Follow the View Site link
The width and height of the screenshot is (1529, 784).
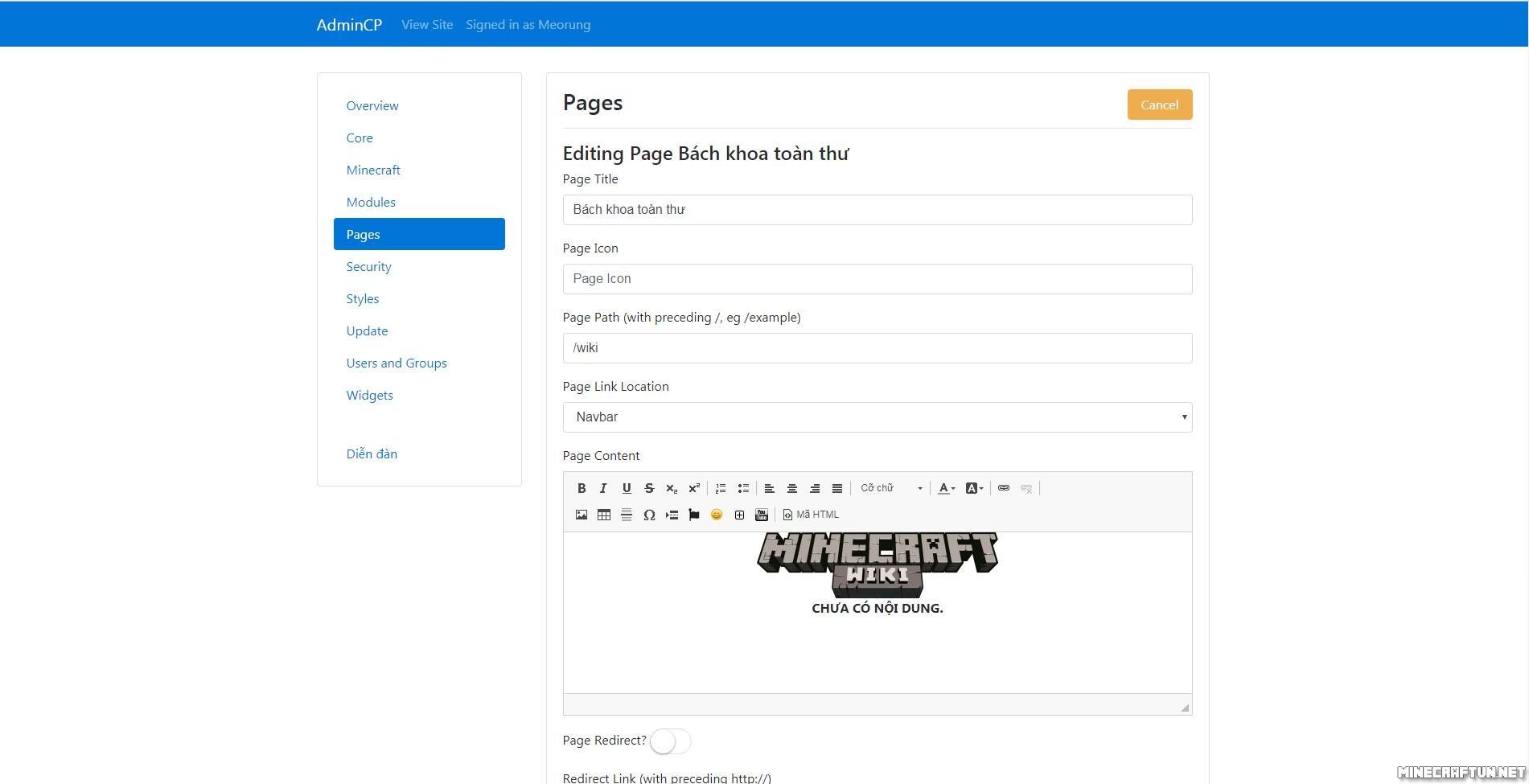pos(427,25)
